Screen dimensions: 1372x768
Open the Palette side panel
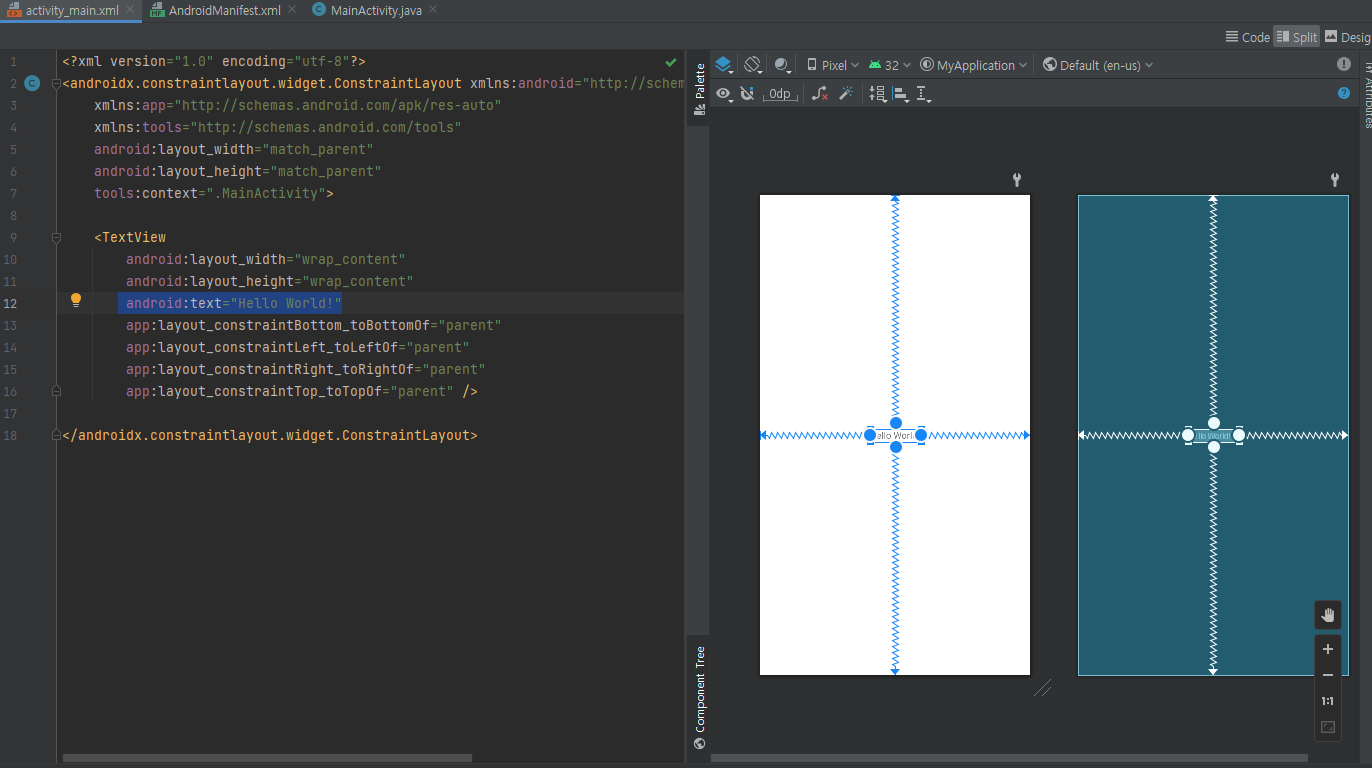[x=699, y=89]
